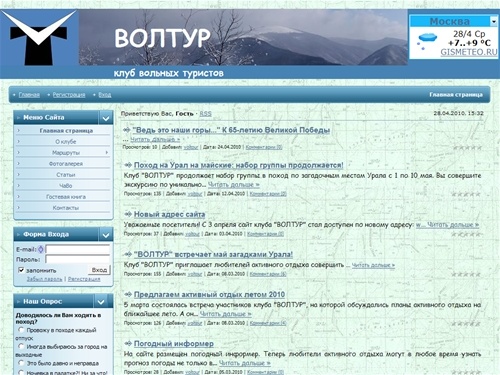Open article "Ведь это наши горы..." title

pyautogui.click(x=231, y=130)
